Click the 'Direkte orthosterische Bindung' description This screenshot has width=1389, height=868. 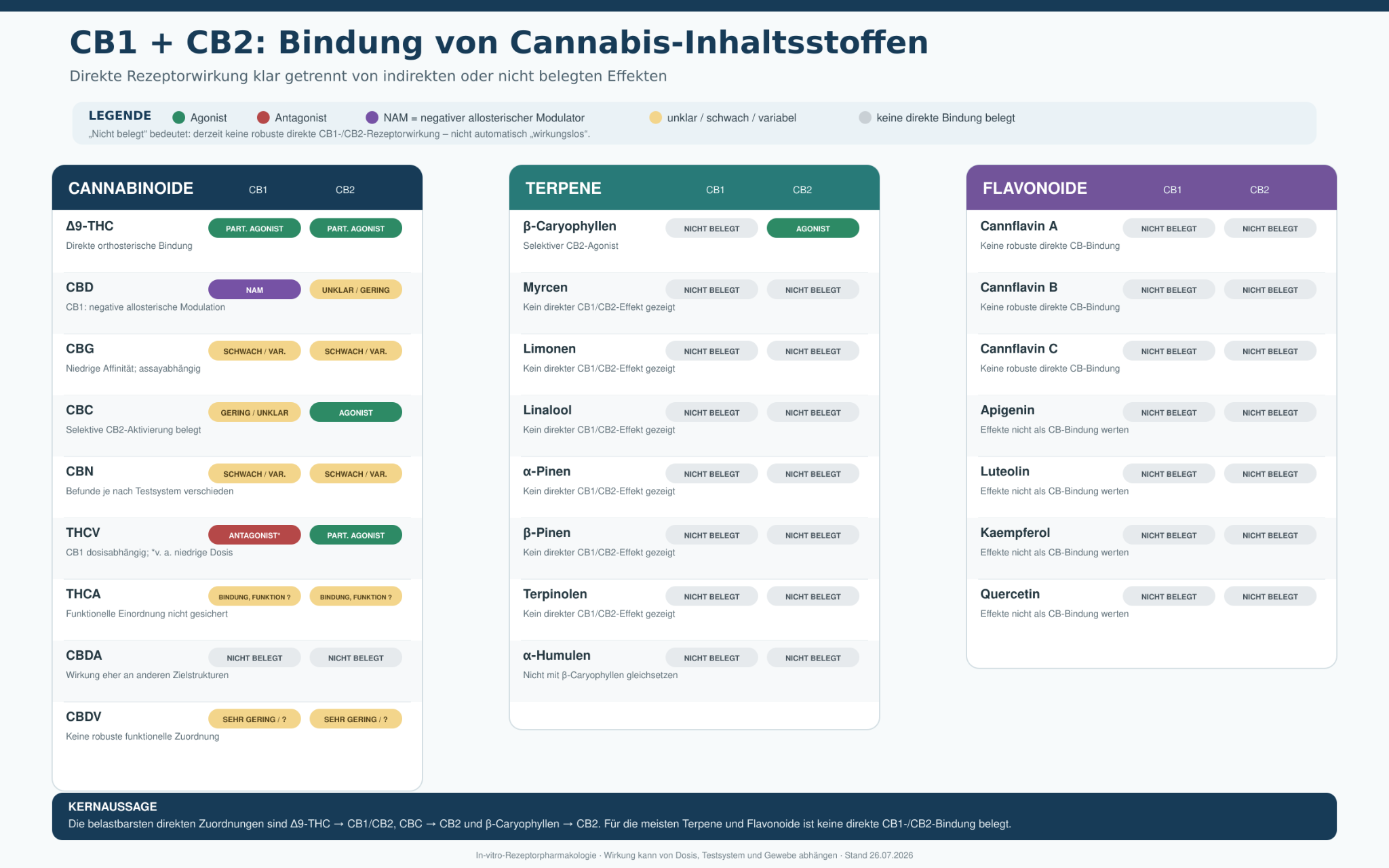click(129, 246)
